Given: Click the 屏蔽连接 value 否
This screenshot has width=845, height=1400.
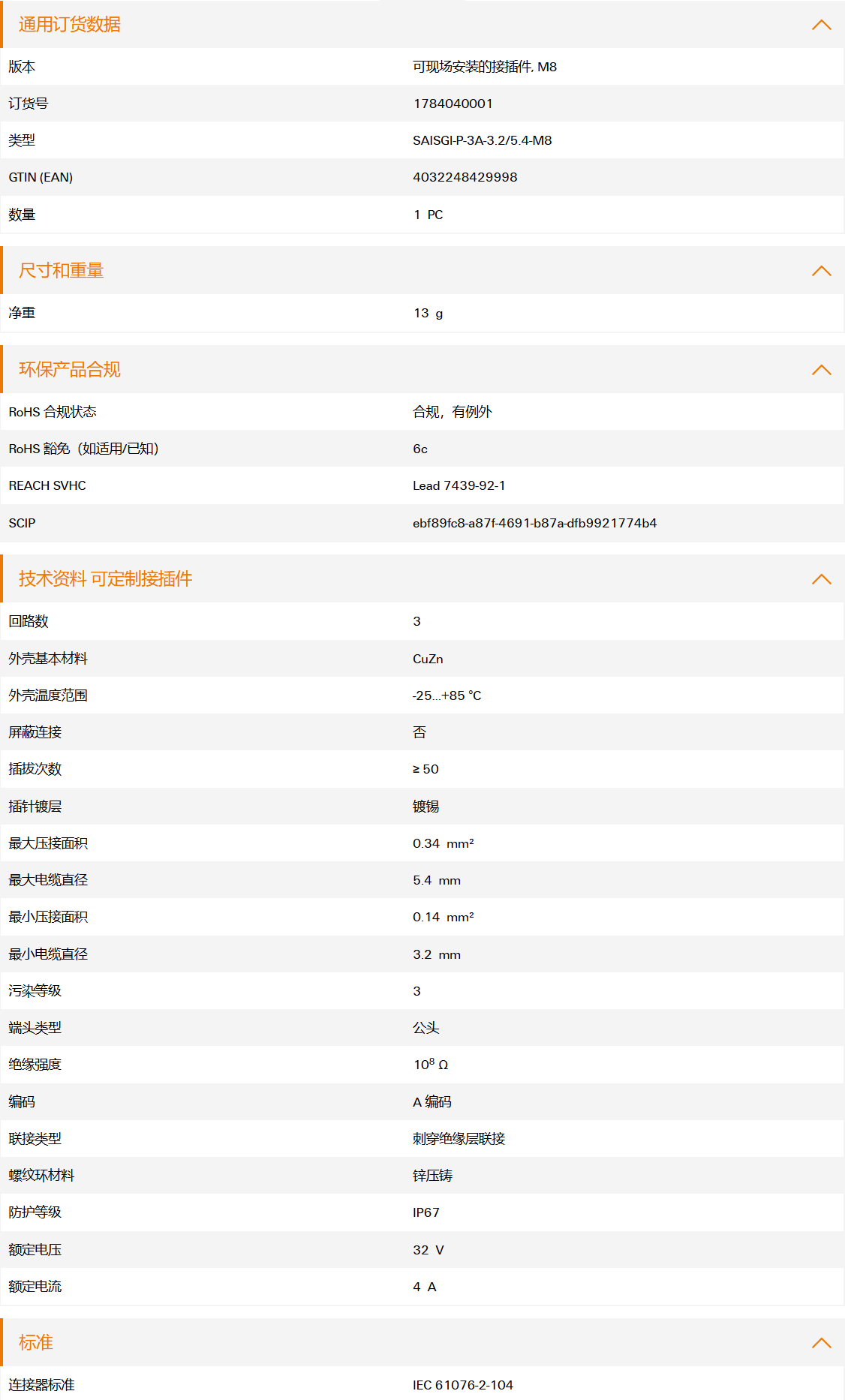Looking at the screenshot, I should click(x=419, y=732).
